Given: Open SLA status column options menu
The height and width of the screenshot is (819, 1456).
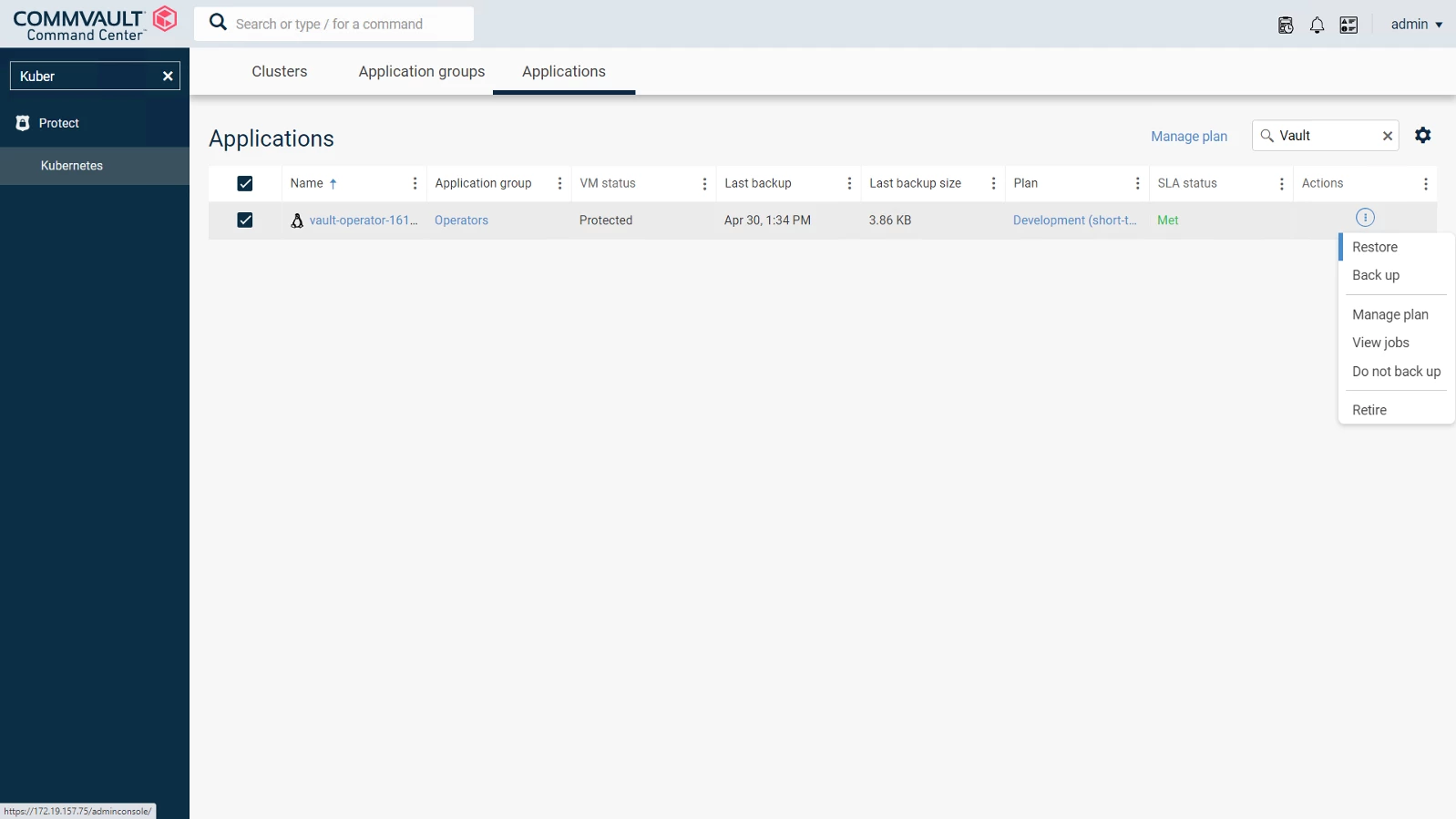Looking at the screenshot, I should click(x=1281, y=184).
